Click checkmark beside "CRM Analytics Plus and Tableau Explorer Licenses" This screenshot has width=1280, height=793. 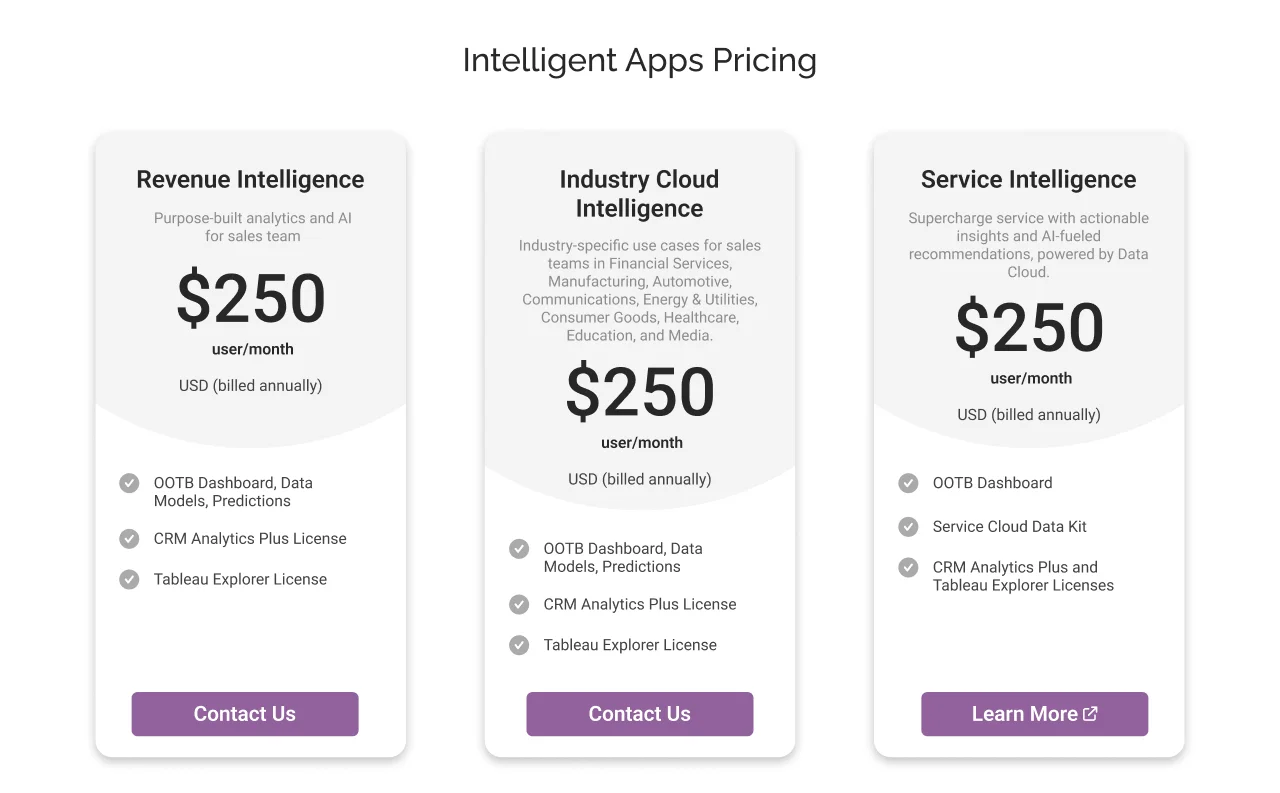[x=908, y=567]
